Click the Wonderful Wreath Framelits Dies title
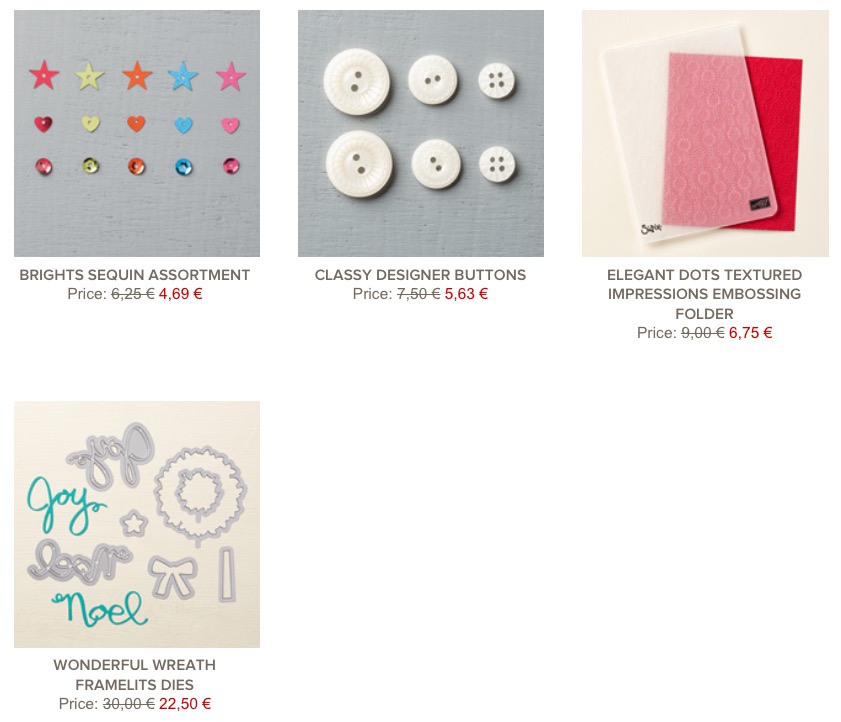The height and width of the screenshot is (722, 841). point(135,675)
